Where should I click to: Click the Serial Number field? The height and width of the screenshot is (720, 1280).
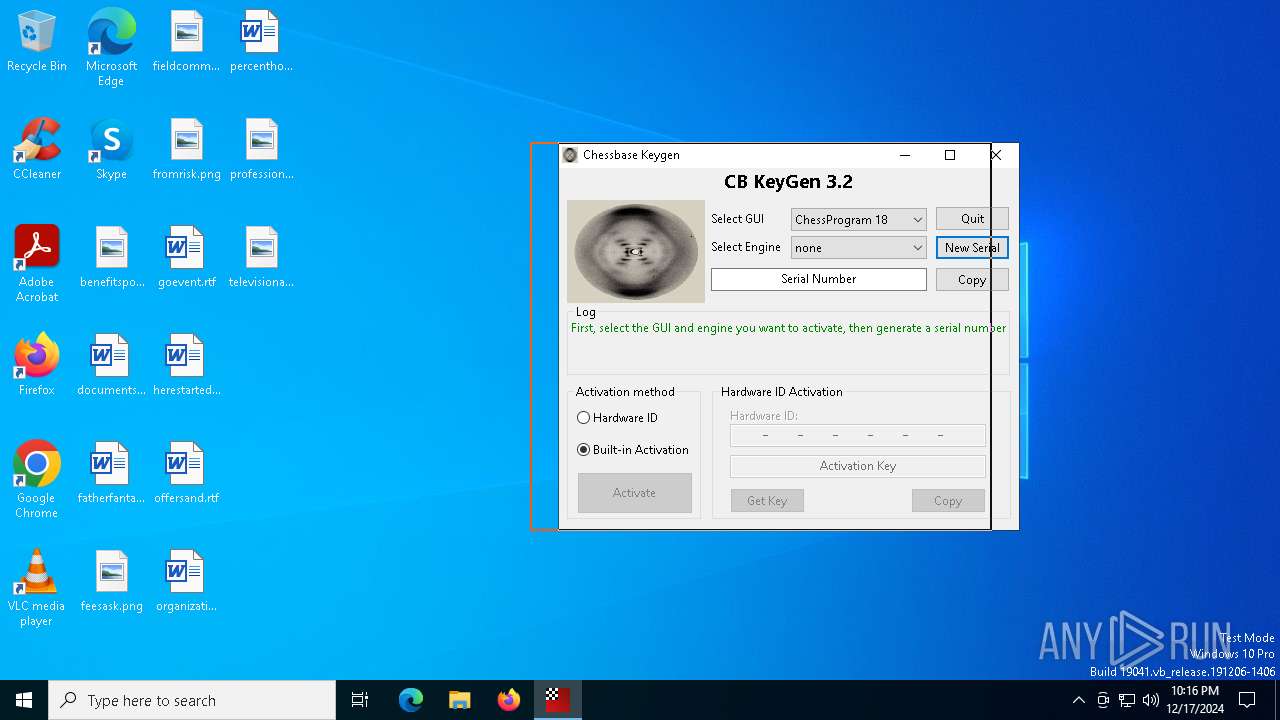[x=818, y=279]
